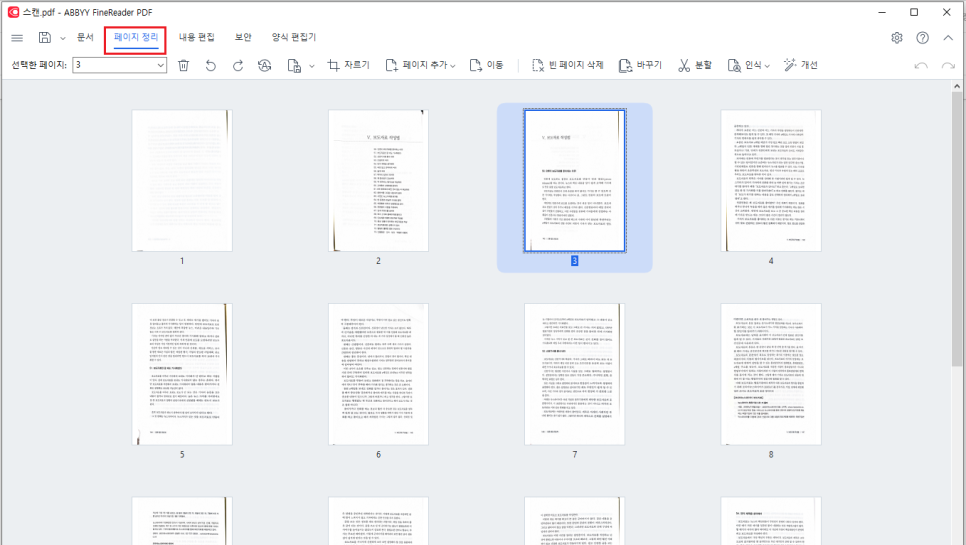Click the highlighted page number 3 label

[x=575, y=261]
